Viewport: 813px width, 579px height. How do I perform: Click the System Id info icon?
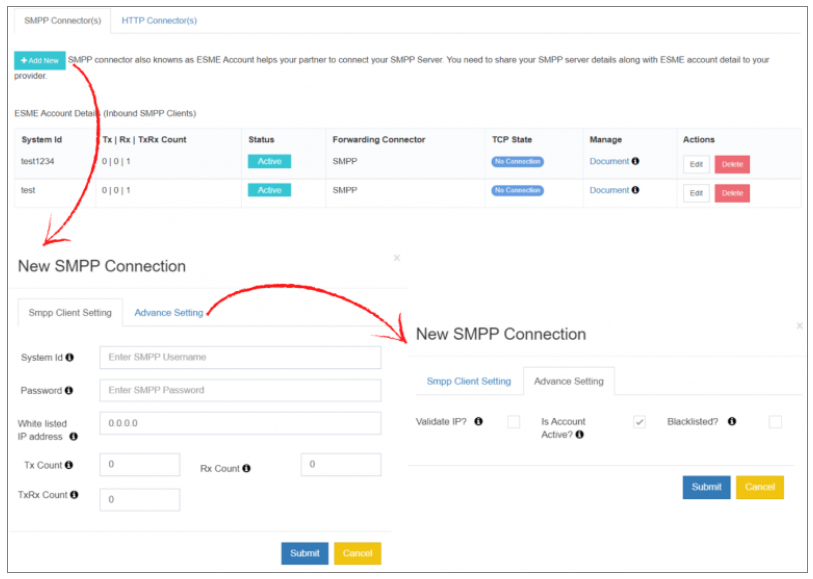click(69, 356)
